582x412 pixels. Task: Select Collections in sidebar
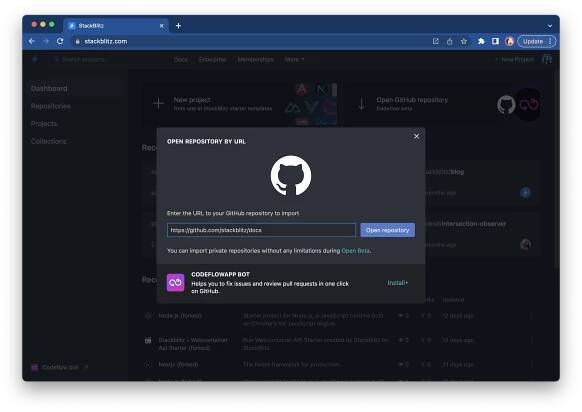[49, 141]
